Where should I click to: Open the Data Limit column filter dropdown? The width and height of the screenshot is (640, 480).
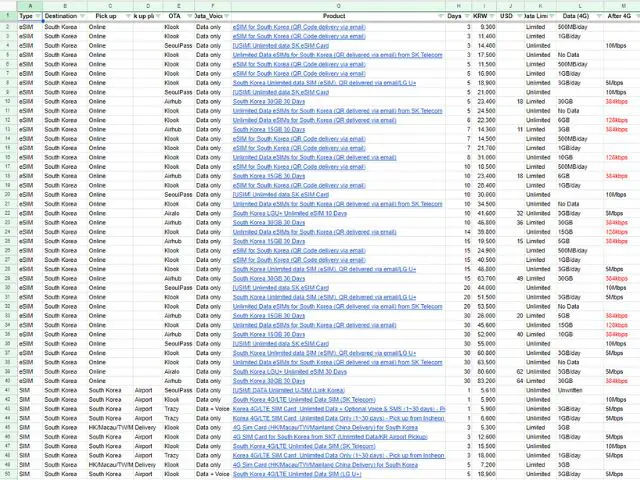click(x=552, y=16)
